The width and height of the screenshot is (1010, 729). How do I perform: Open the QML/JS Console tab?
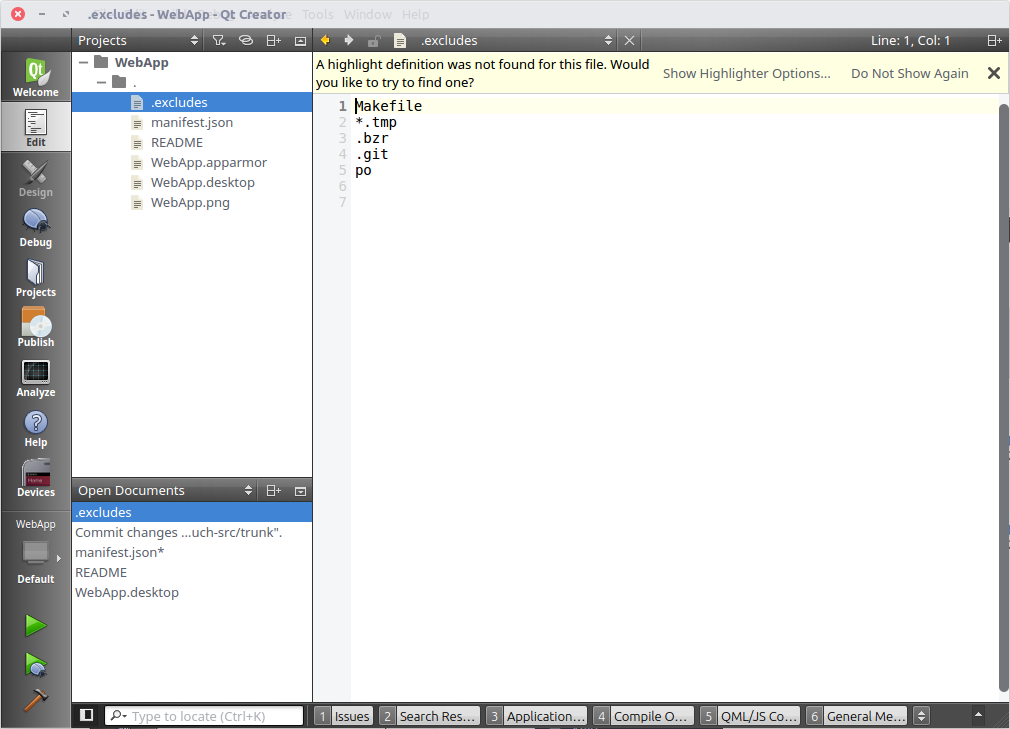click(x=750, y=715)
